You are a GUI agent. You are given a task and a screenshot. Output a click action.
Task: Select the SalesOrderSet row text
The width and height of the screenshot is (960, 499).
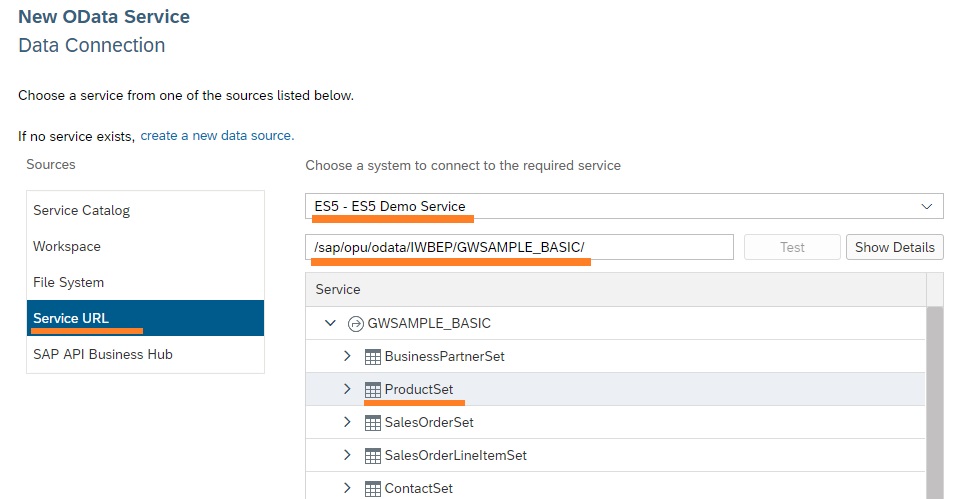(429, 422)
